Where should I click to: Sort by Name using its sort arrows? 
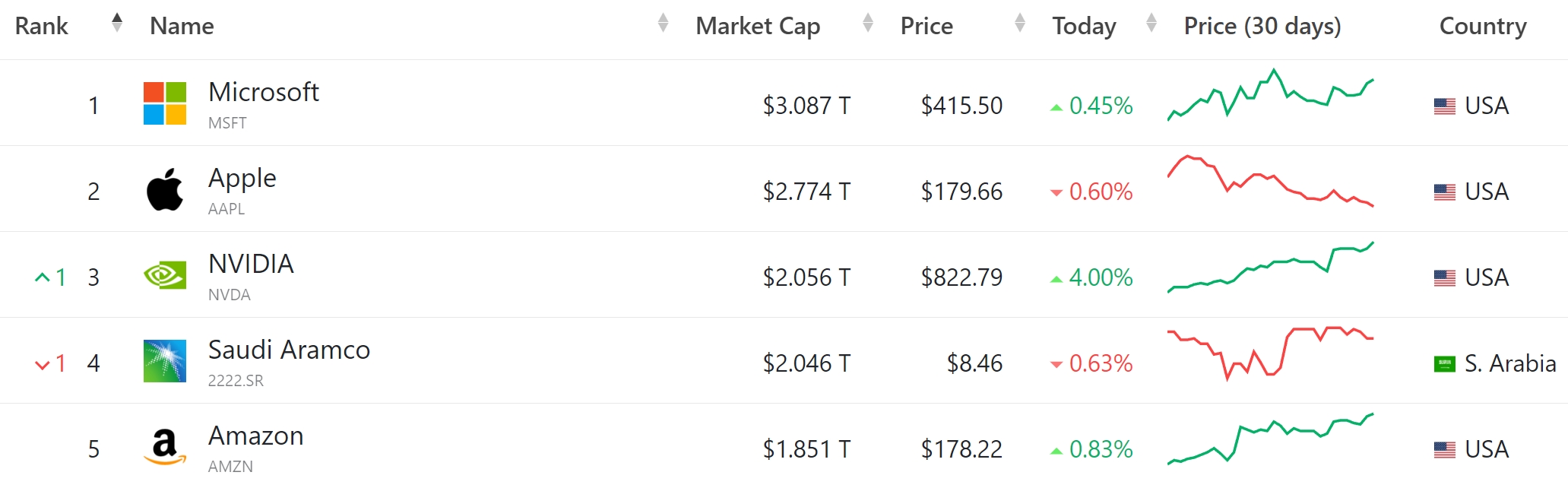tap(663, 23)
